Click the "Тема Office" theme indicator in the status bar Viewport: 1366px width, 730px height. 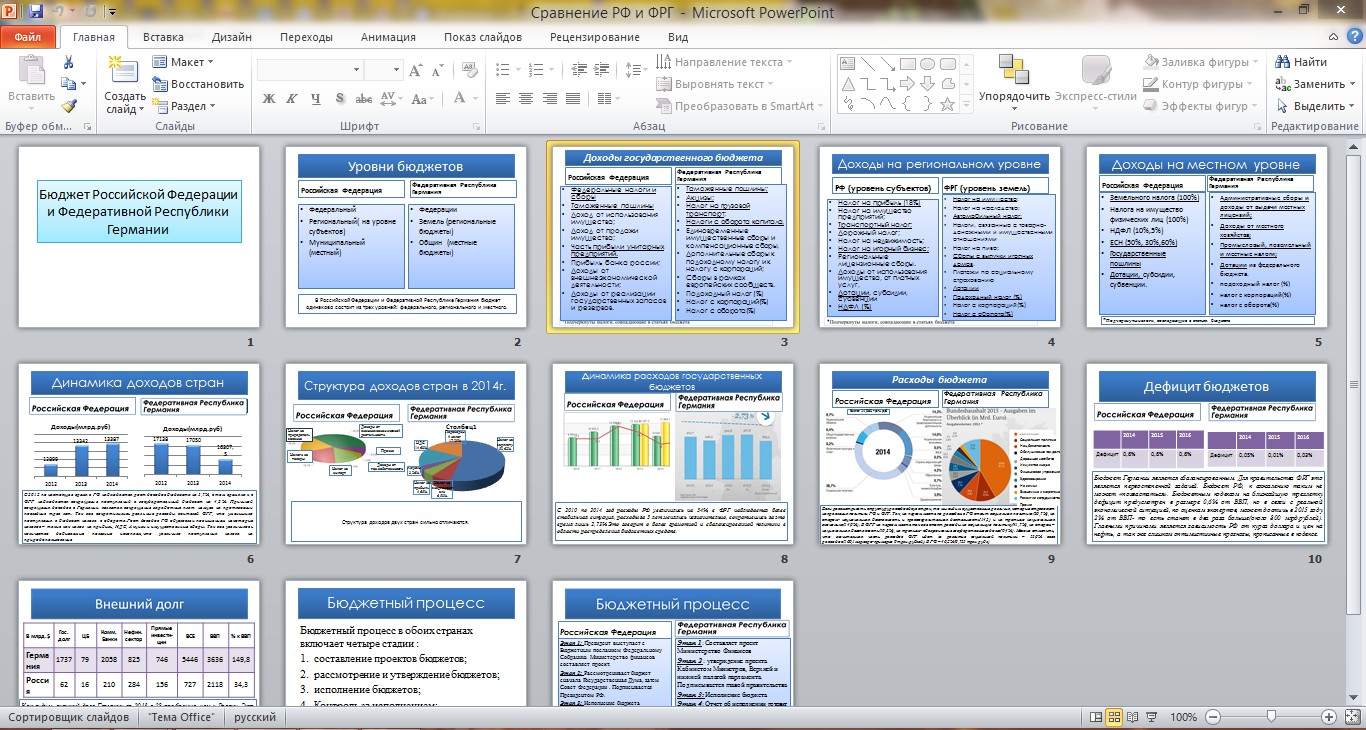coord(181,717)
